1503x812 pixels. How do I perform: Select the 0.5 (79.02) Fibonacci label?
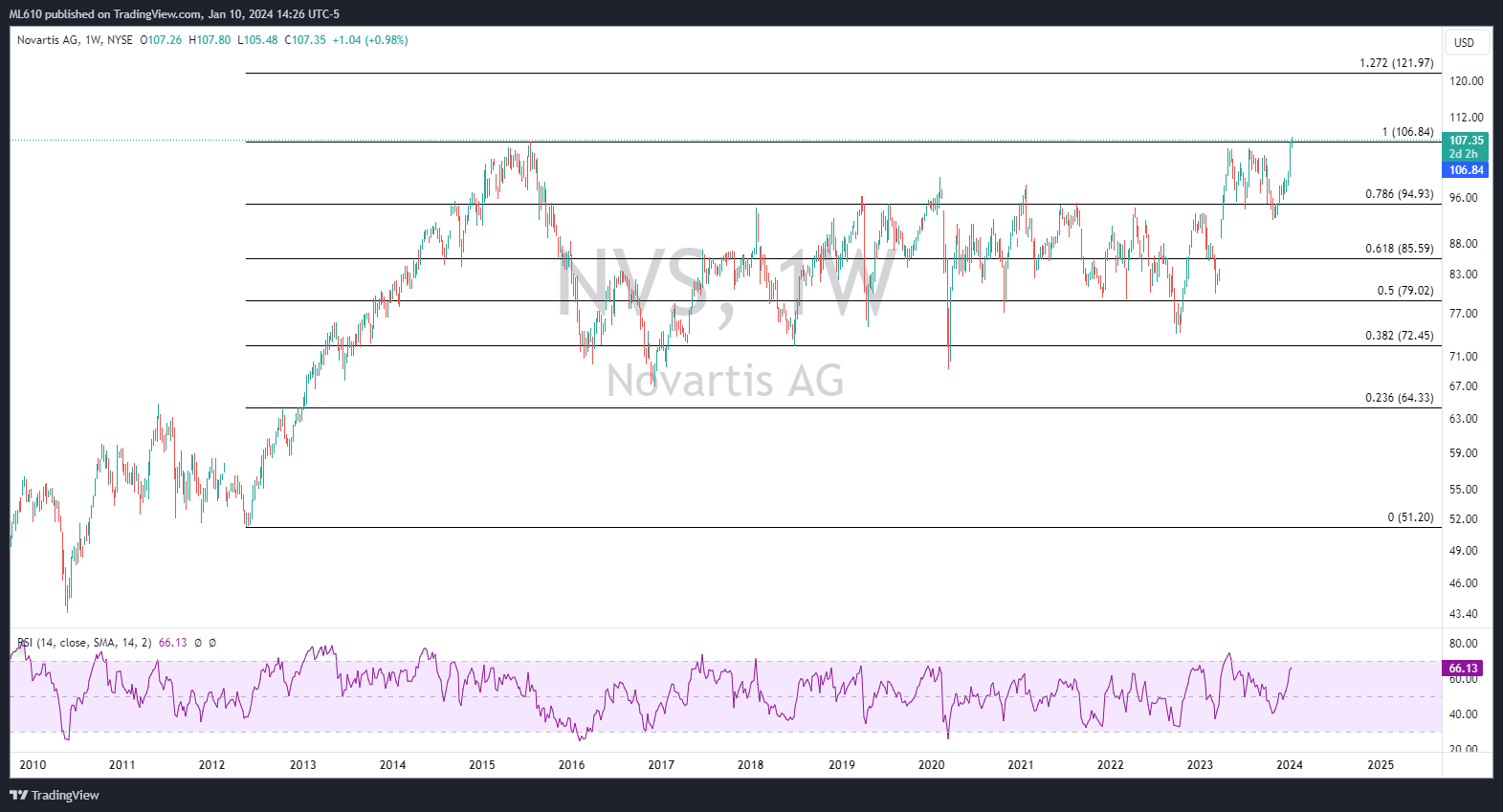click(x=1405, y=291)
